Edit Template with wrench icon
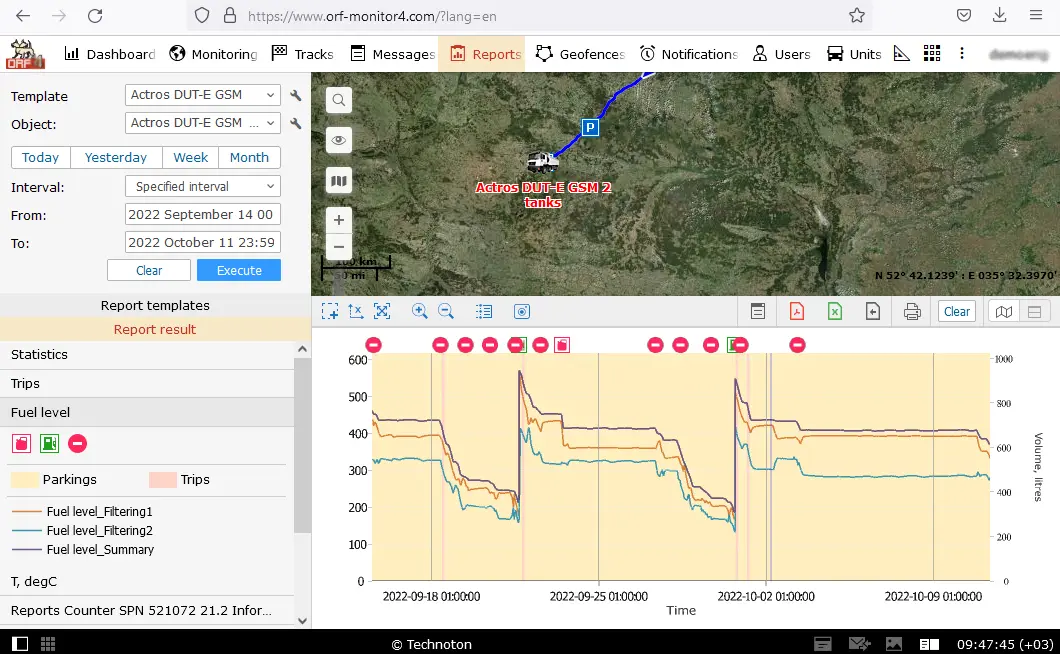Screen dimensions: 1060x654 click(x=296, y=96)
